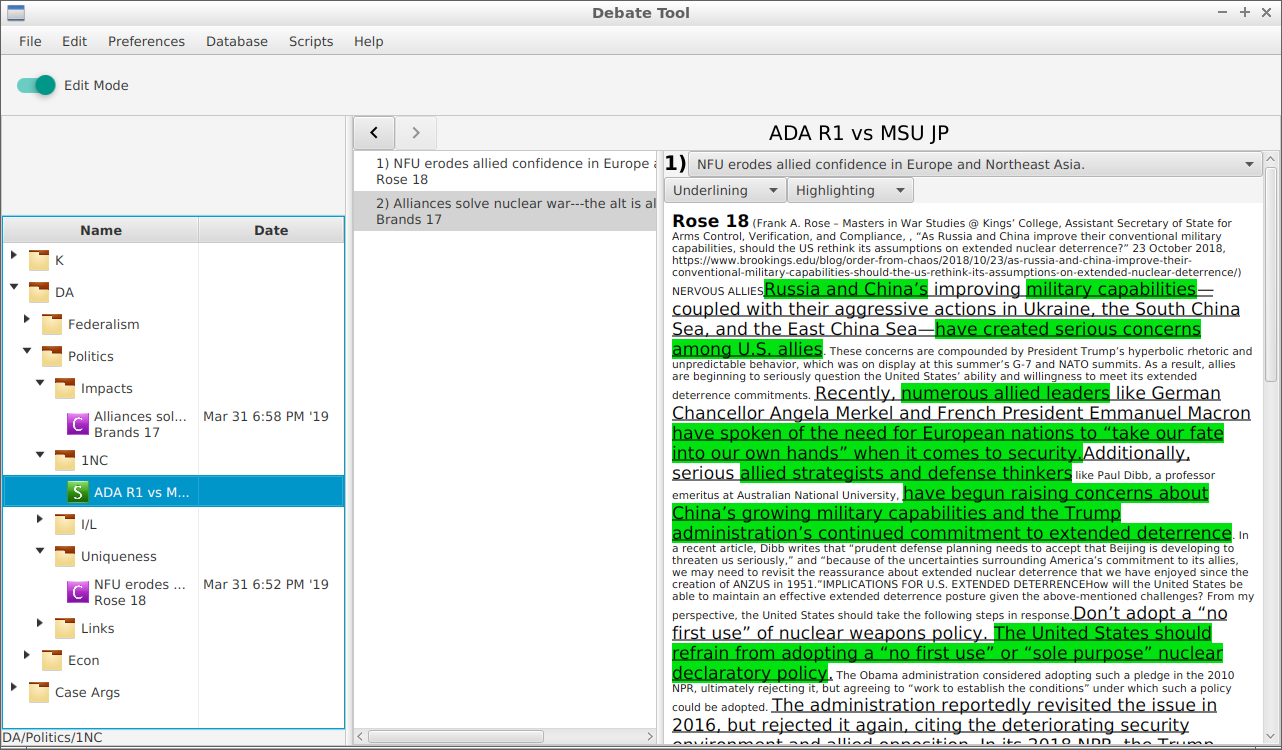This screenshot has height=750, width=1282.
Task: Click the 1NC folder icon
Action: pos(65,460)
